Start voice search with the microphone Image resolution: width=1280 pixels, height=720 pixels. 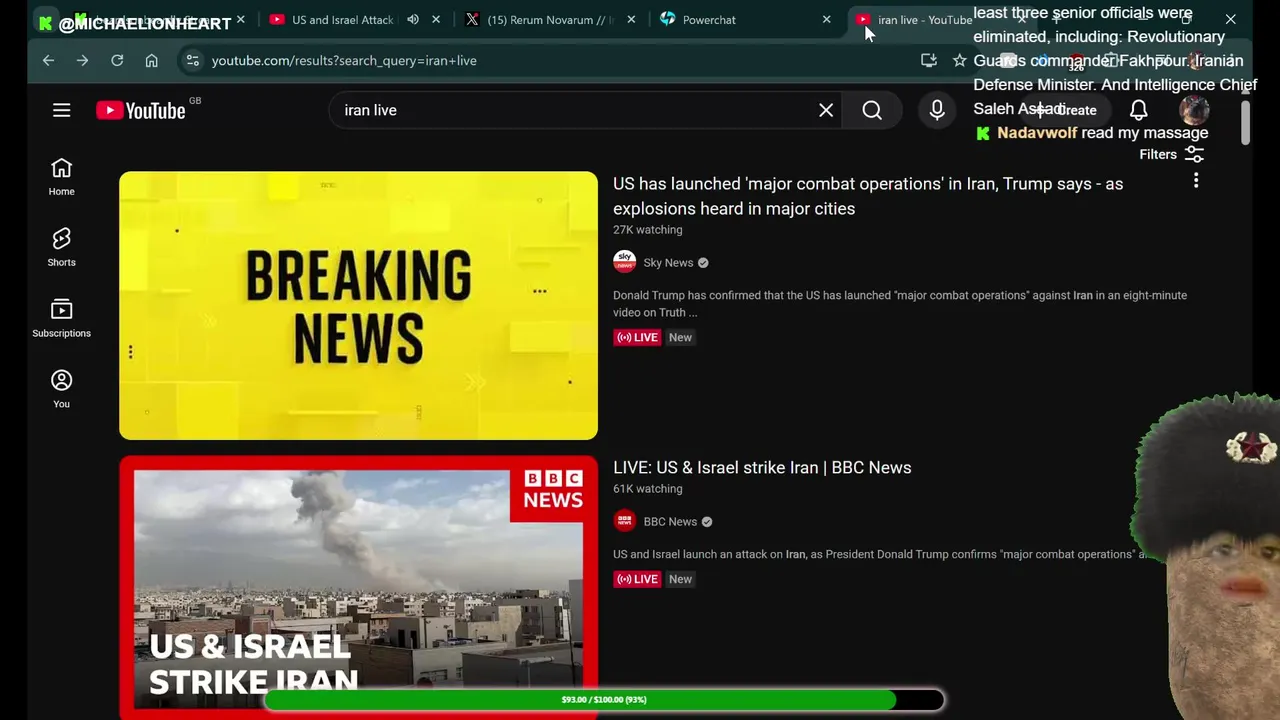[937, 110]
